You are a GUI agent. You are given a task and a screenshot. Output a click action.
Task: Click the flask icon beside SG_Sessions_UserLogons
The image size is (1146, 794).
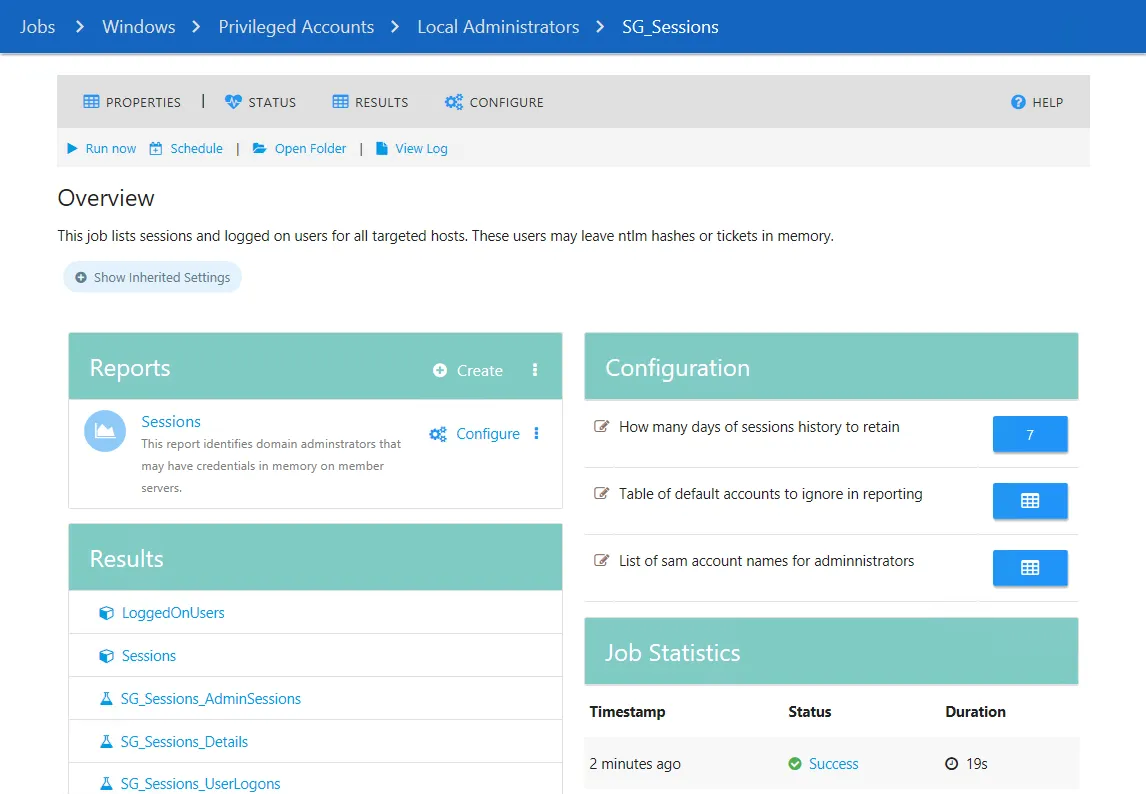pos(106,784)
